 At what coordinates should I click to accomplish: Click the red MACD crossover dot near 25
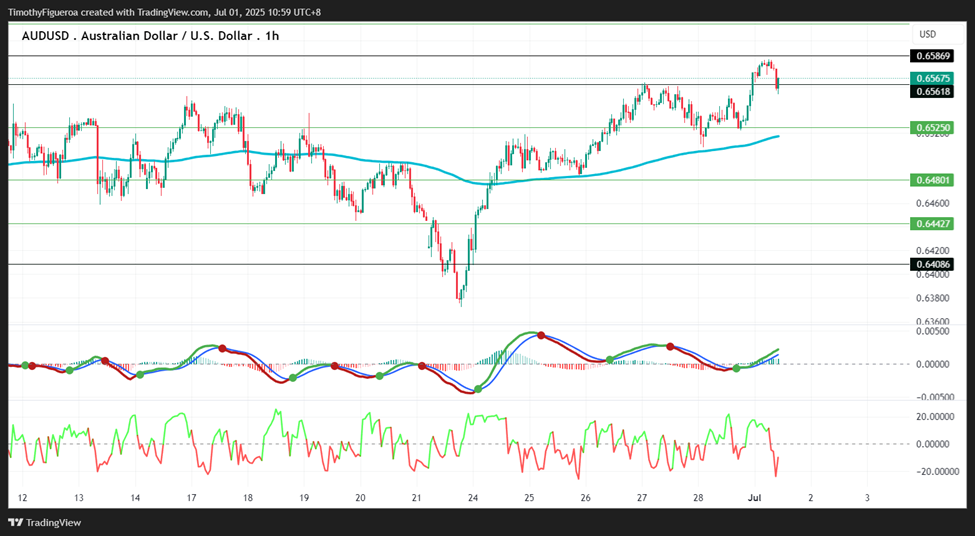pyautogui.click(x=541, y=335)
